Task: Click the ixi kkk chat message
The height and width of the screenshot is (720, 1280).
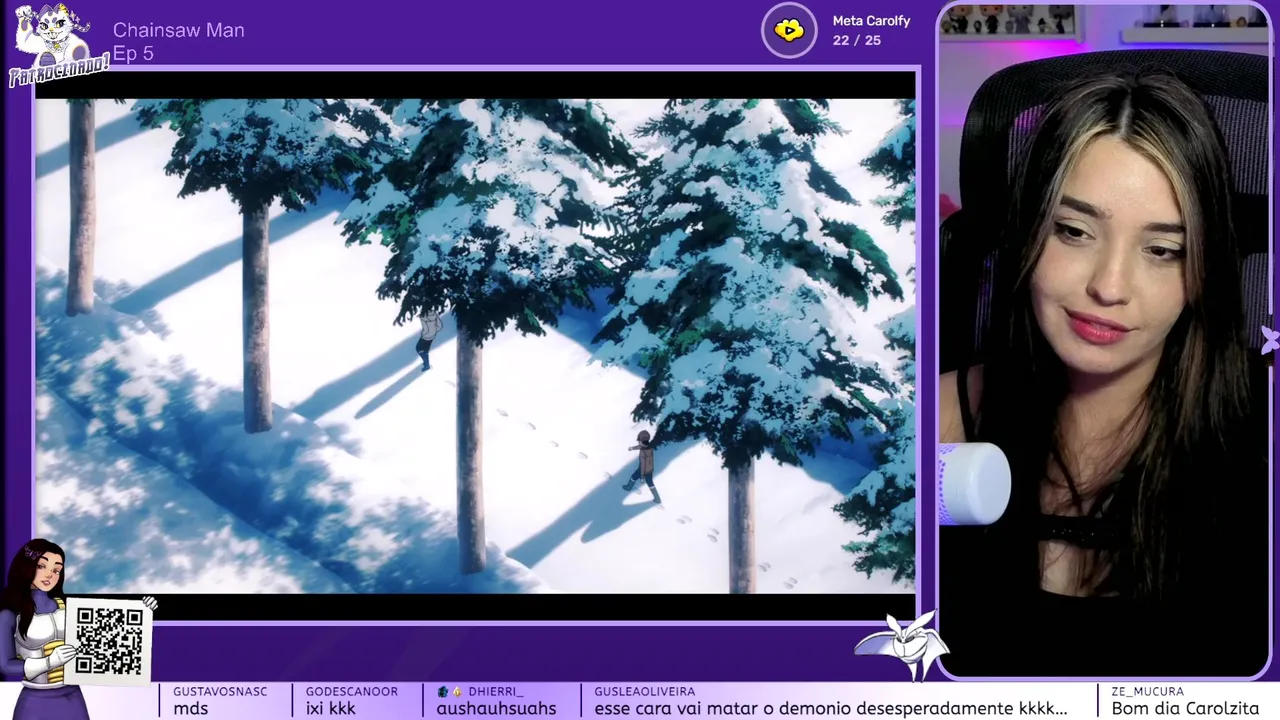Action: click(x=331, y=708)
